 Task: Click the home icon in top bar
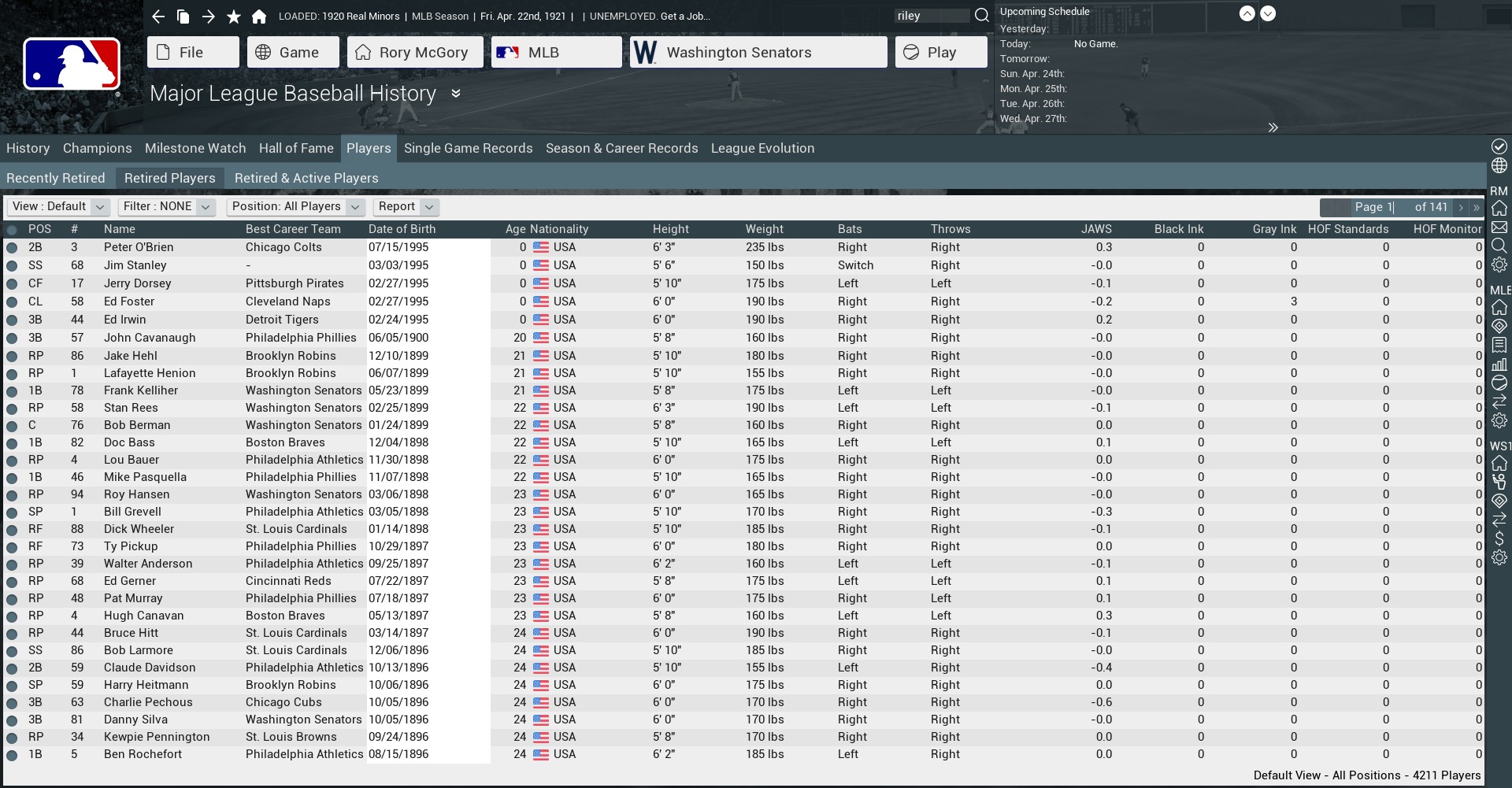(259, 17)
